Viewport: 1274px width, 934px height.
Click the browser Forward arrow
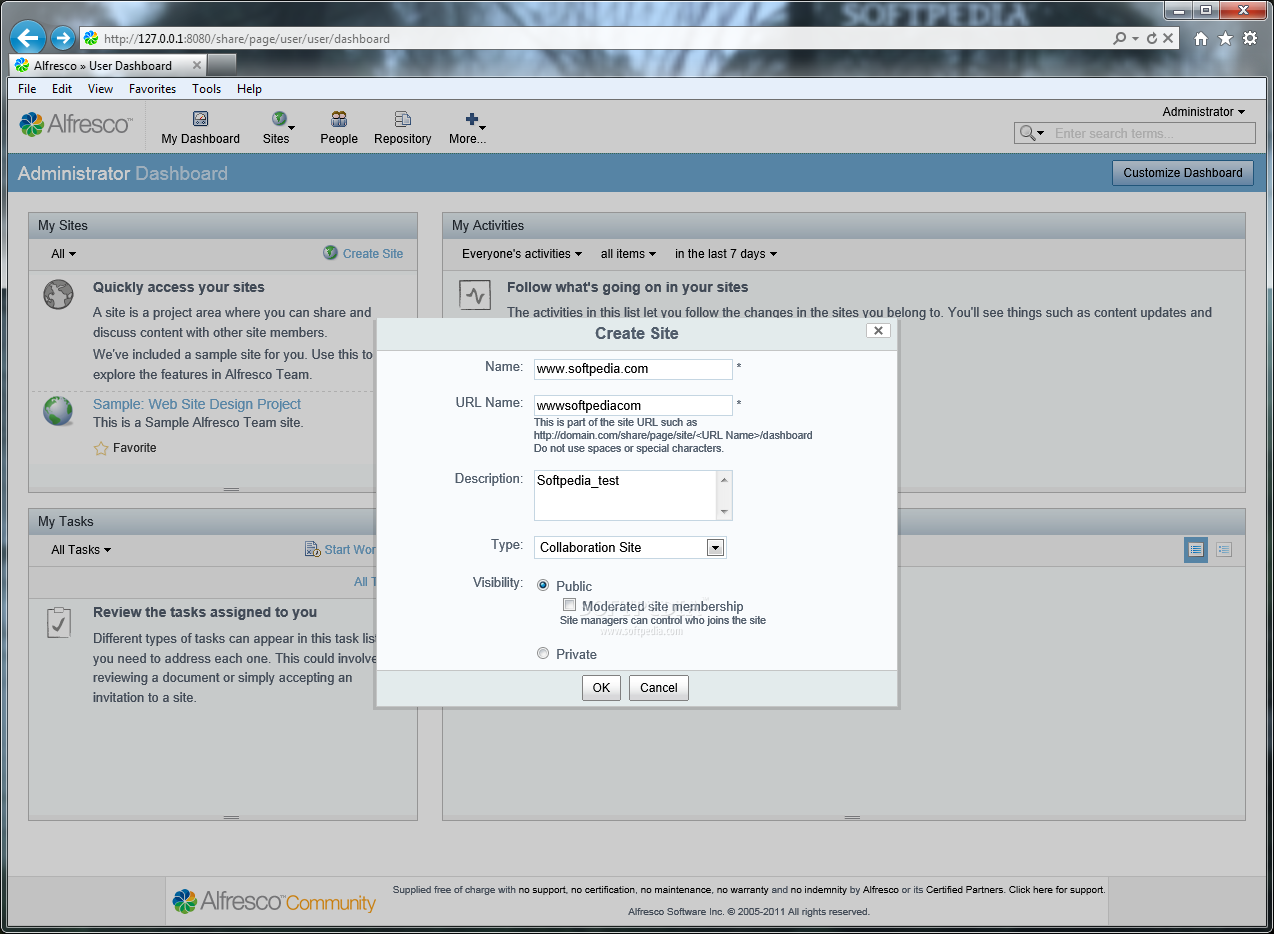click(62, 39)
